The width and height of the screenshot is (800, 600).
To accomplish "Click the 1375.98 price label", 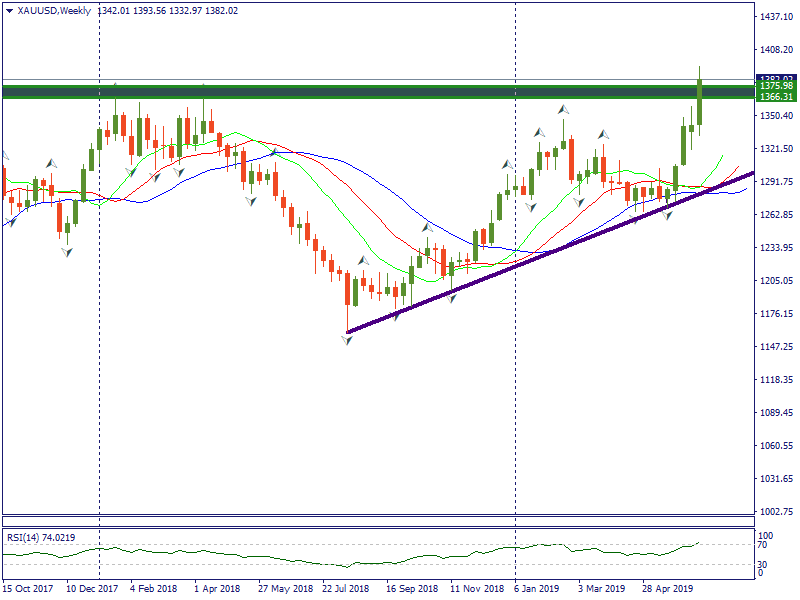I will click(776, 87).
